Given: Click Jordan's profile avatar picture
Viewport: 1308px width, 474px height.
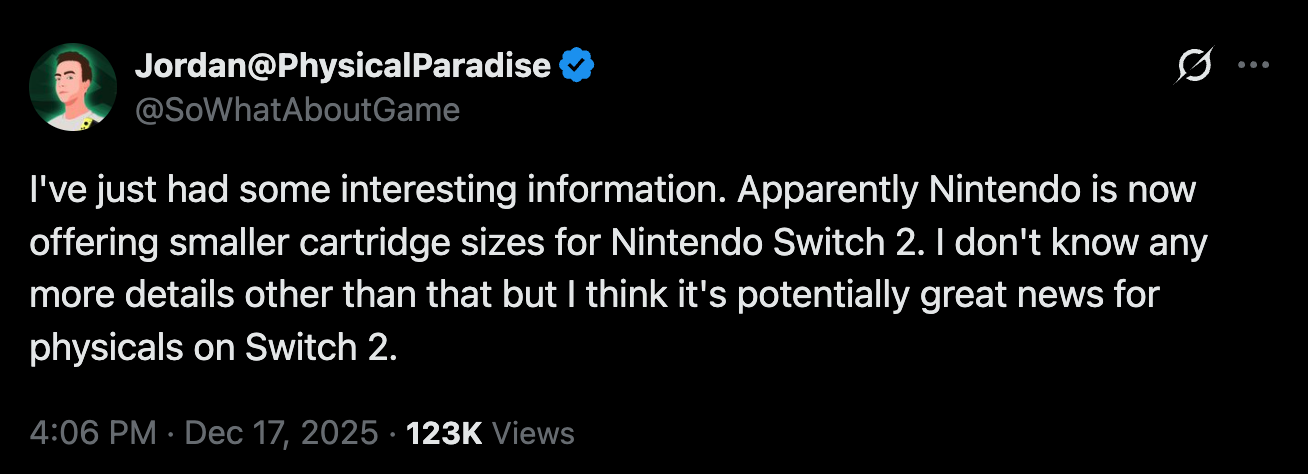Looking at the screenshot, I should coord(74,88).
